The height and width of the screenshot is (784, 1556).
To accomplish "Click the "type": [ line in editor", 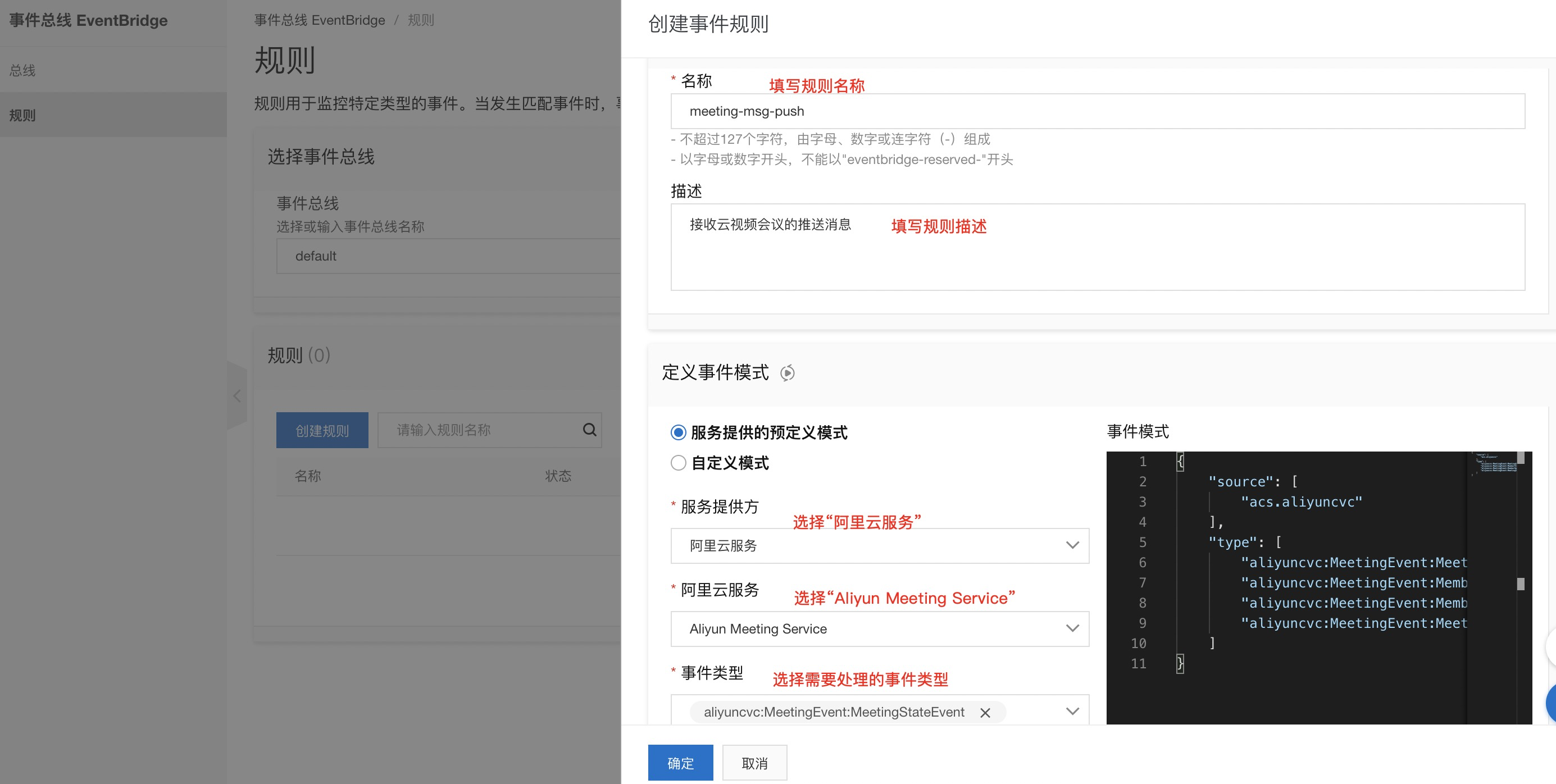I will (x=1244, y=543).
